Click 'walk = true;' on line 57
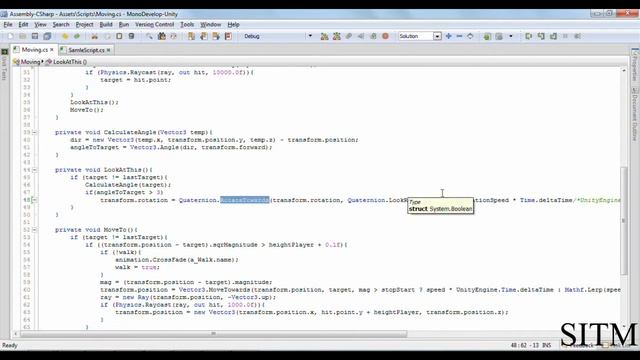This screenshot has width=640, height=360. [x=137, y=267]
